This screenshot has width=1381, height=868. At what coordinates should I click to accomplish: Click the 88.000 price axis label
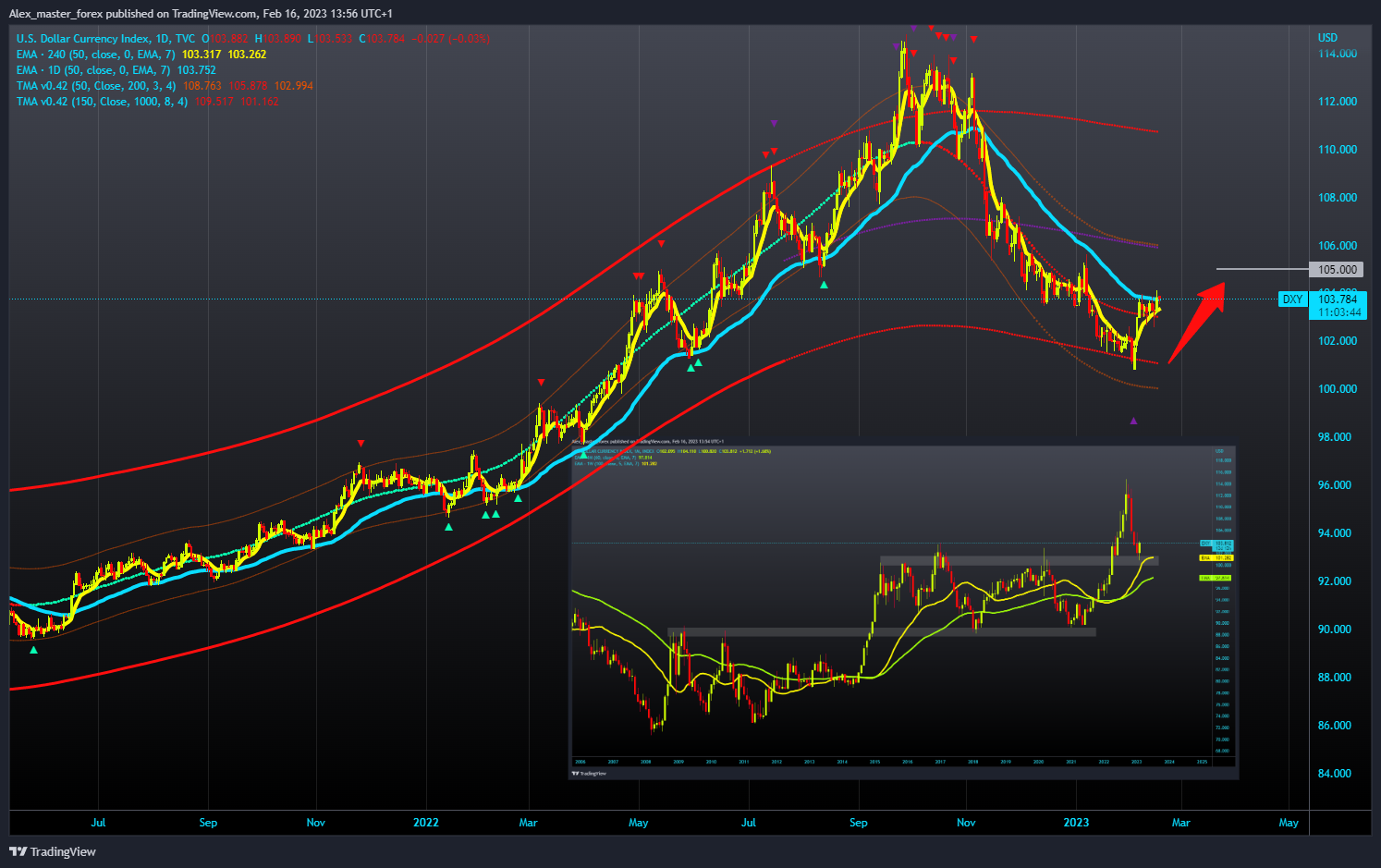[x=1335, y=678]
